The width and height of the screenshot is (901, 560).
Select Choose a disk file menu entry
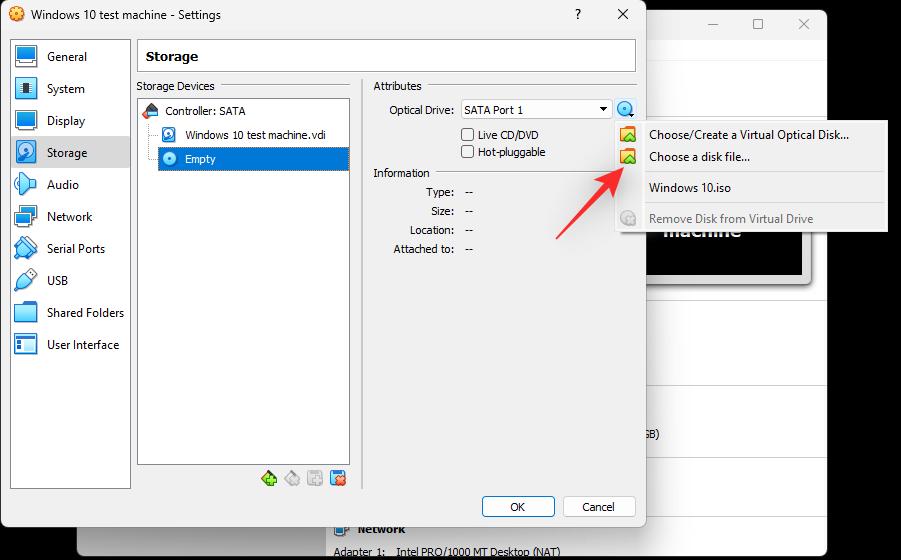[x=752, y=157]
